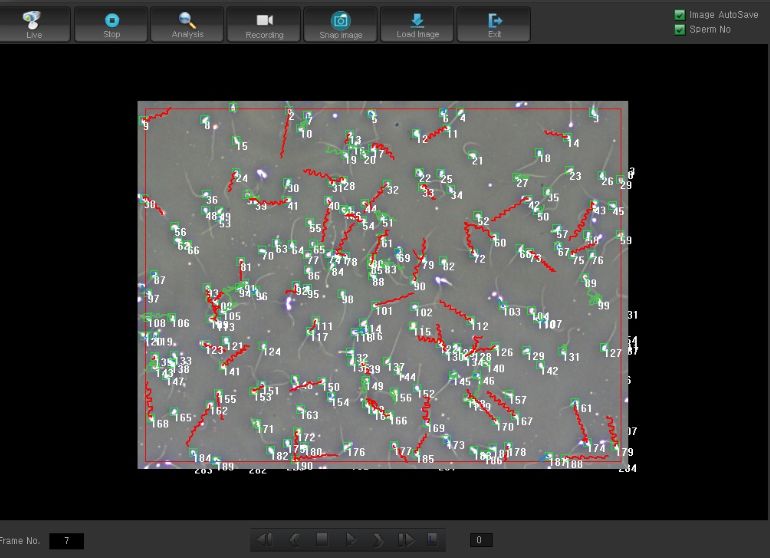Capture a Snap image
The image size is (770, 558).
point(341,24)
